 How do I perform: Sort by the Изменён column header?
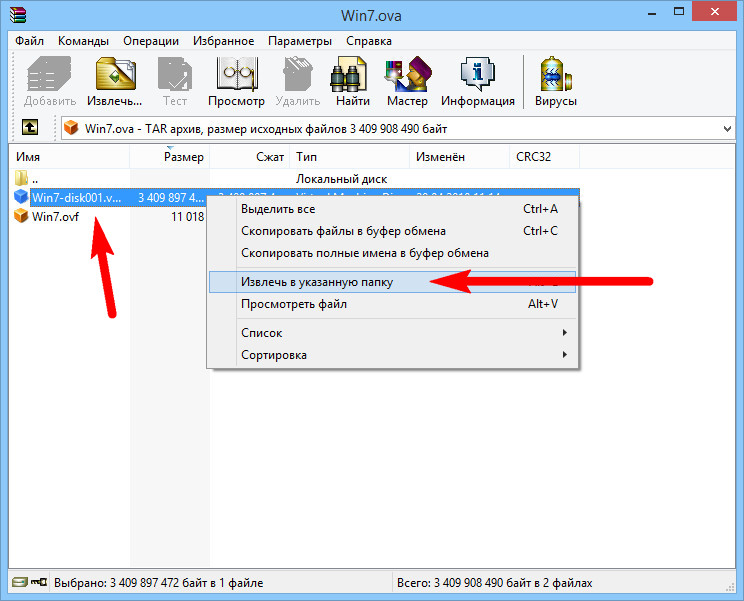[x=459, y=157]
